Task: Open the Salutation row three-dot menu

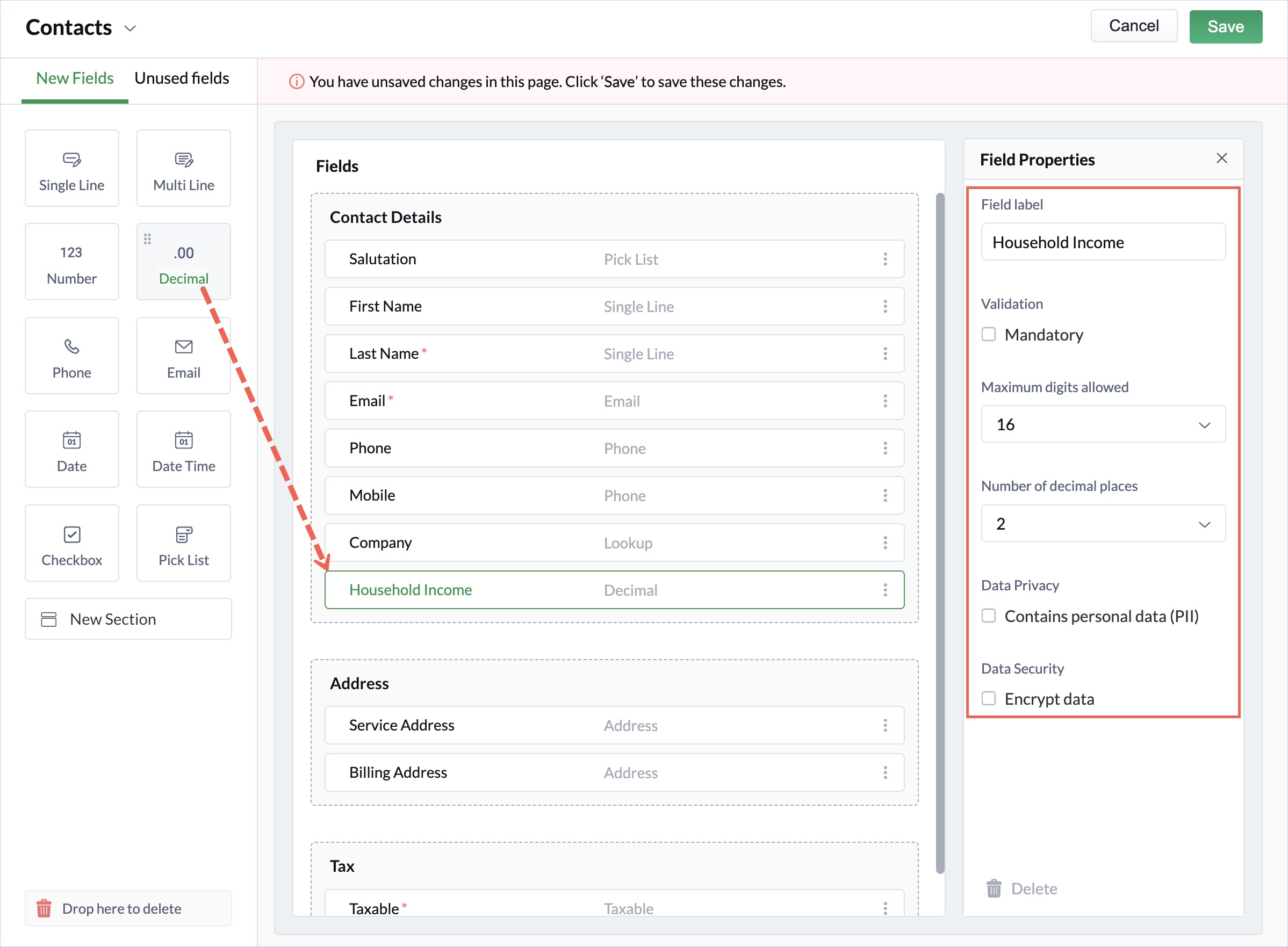Action: [885, 259]
